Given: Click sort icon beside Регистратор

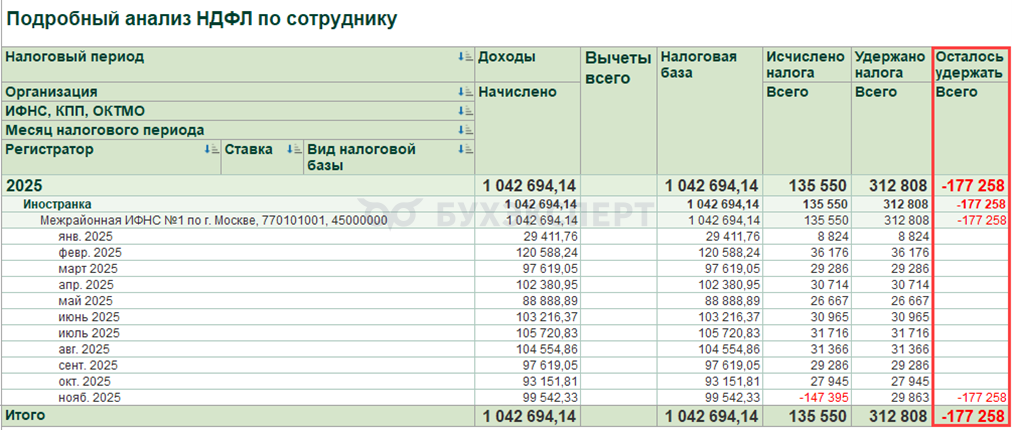Looking at the screenshot, I should tap(211, 149).
